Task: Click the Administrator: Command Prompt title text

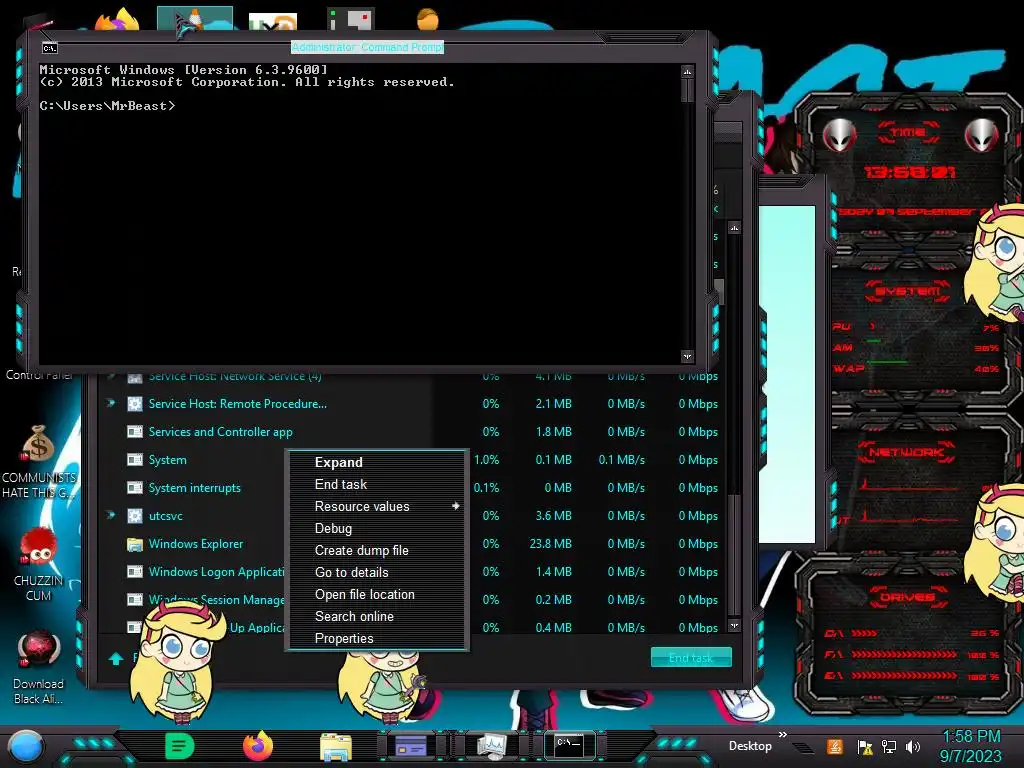Action: click(367, 48)
